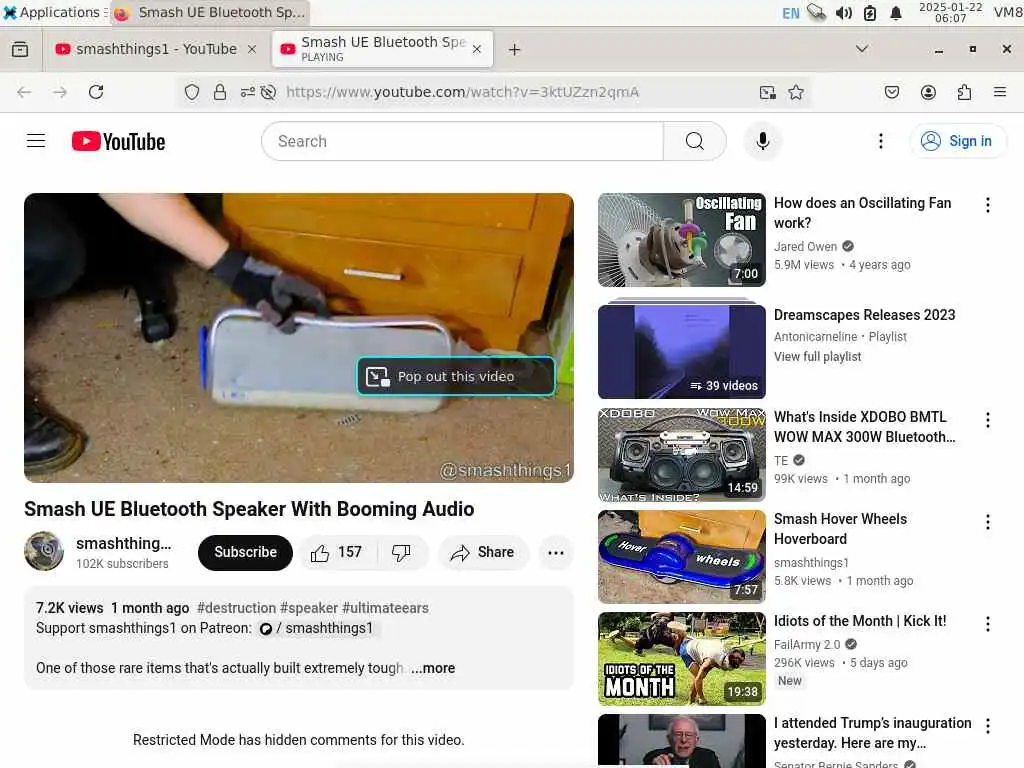This screenshot has height=768, width=1024.
Task: Open #destruction hashtag link
Action: click(236, 608)
